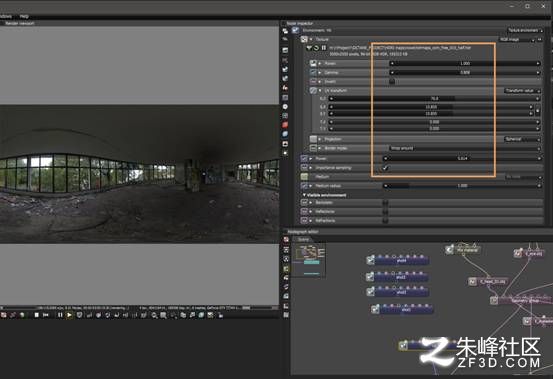Click the yellow play render button
Viewport: 553px width, 379px height.
69,315
